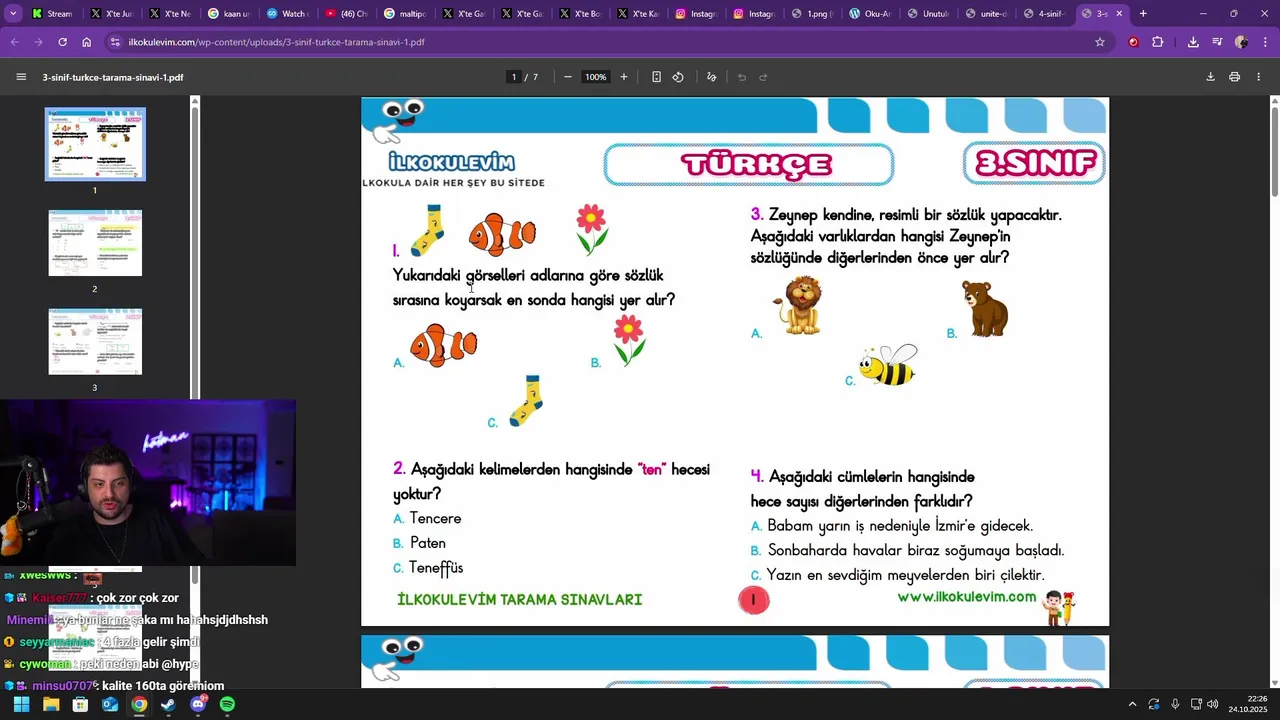Expand the hidden tray icons chevron
Image resolution: width=1280 pixels, height=720 pixels.
click(x=1132, y=704)
